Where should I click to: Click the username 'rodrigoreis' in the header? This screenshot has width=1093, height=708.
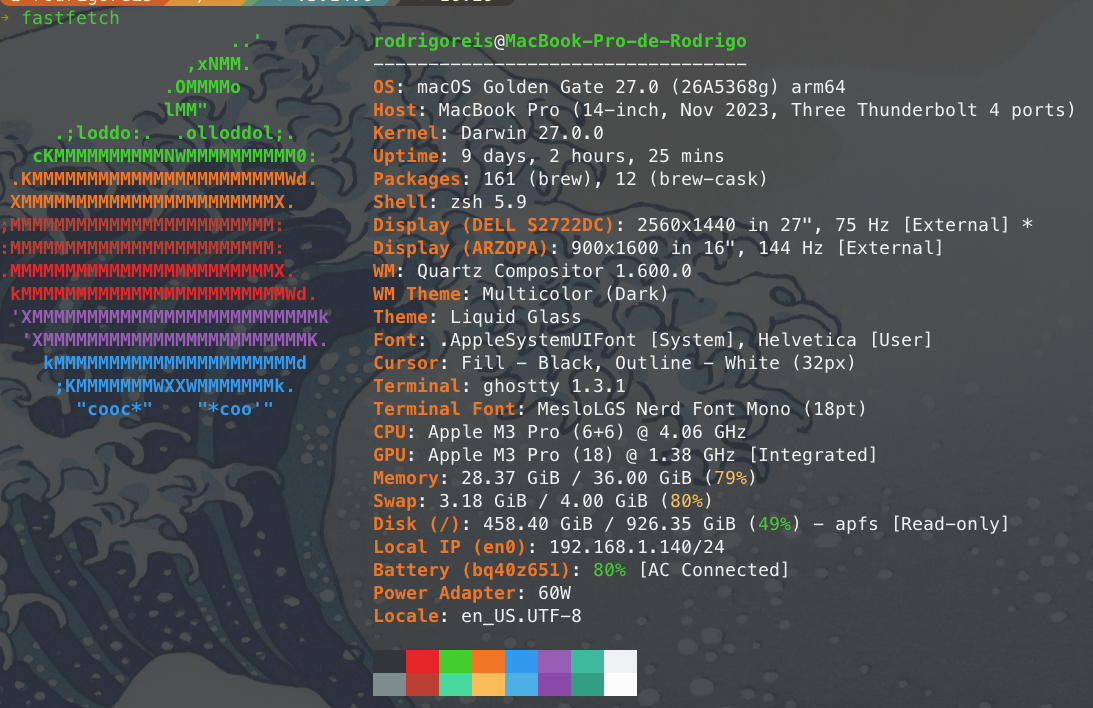(x=434, y=41)
